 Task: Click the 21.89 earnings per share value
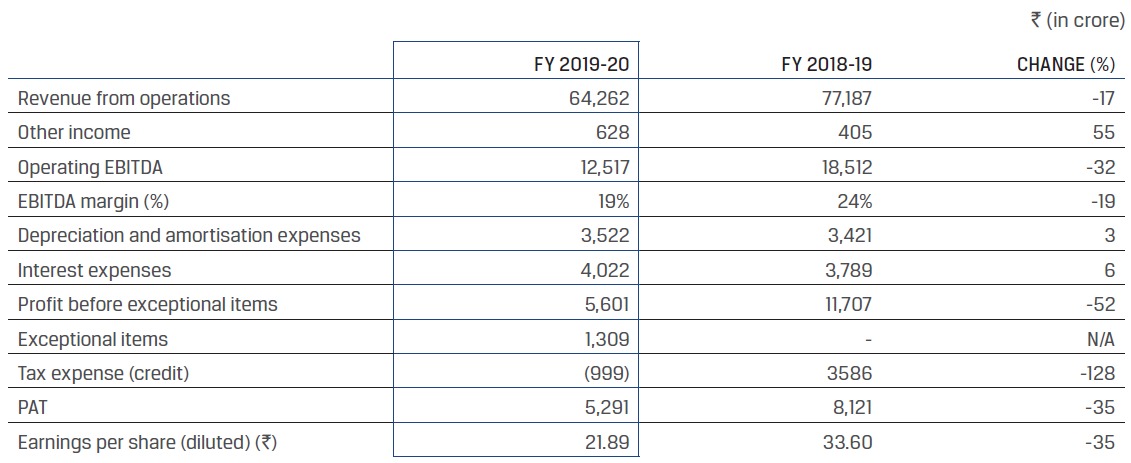tap(607, 442)
